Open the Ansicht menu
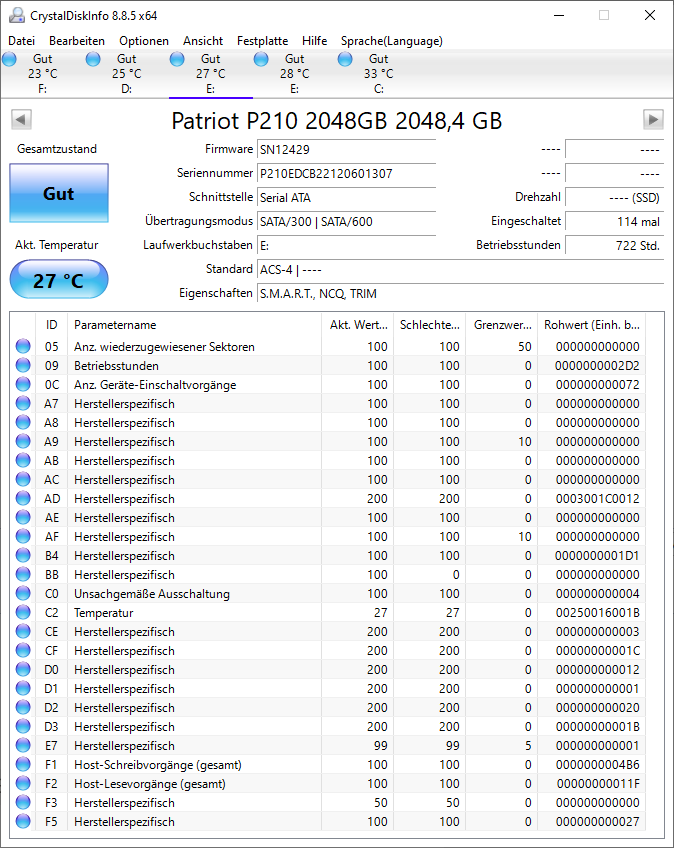Screen dimensions: 674x848 pos(203,41)
